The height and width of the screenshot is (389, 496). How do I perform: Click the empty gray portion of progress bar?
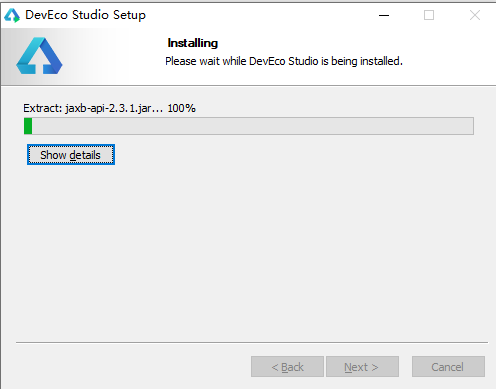(x=253, y=126)
